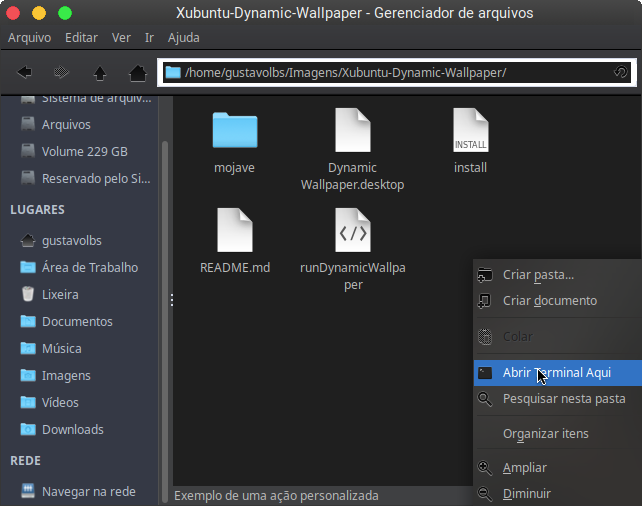Choose Organizar itens from context menu
Image resolution: width=642 pixels, height=506 pixels.
point(558,434)
